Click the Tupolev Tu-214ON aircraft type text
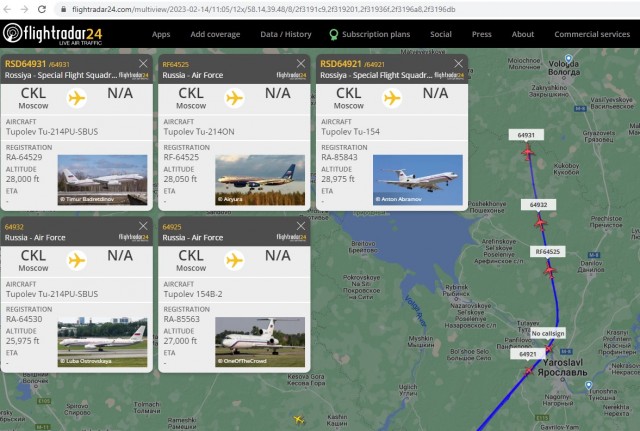Image resolution: width=640 pixels, height=431 pixels. [199, 131]
